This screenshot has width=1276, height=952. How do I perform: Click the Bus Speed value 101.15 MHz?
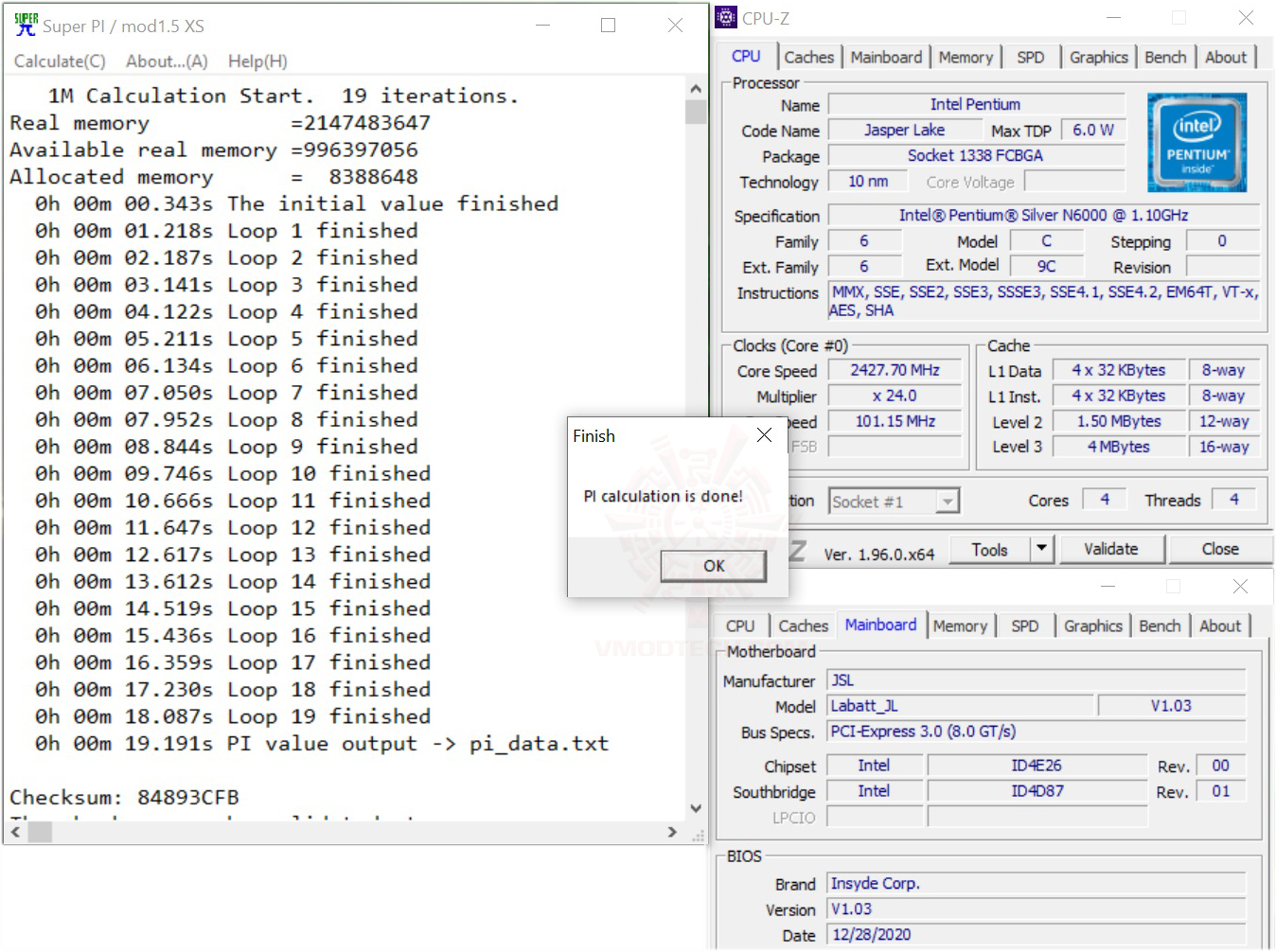click(x=895, y=421)
